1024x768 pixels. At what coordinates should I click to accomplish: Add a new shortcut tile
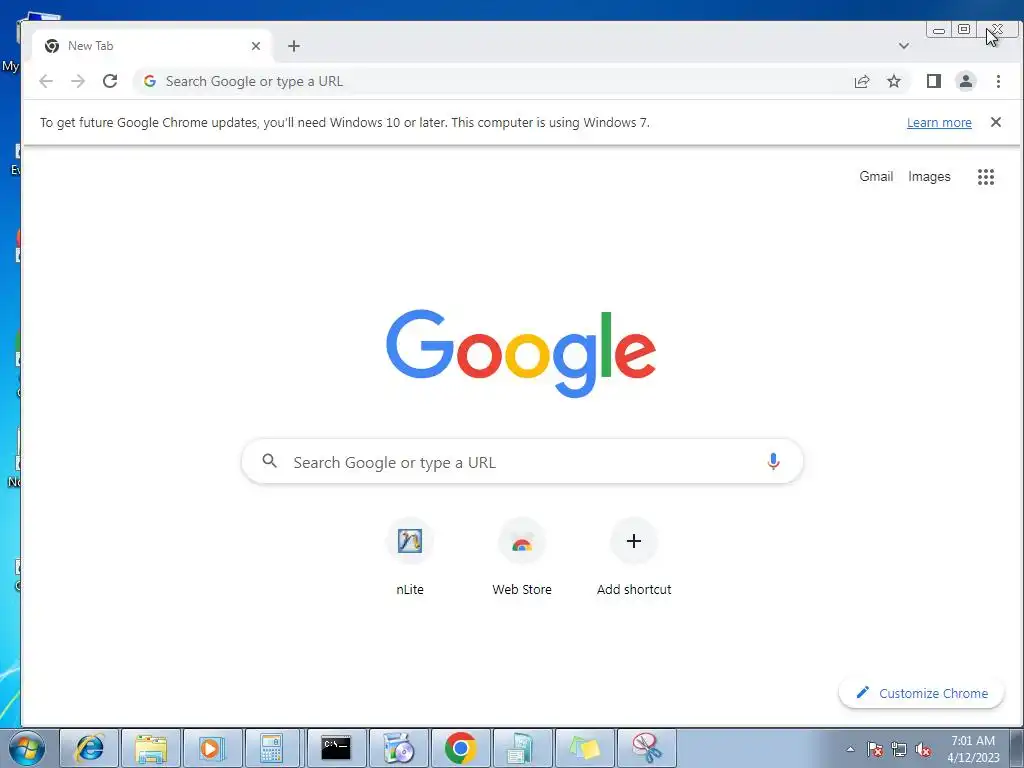(x=633, y=556)
